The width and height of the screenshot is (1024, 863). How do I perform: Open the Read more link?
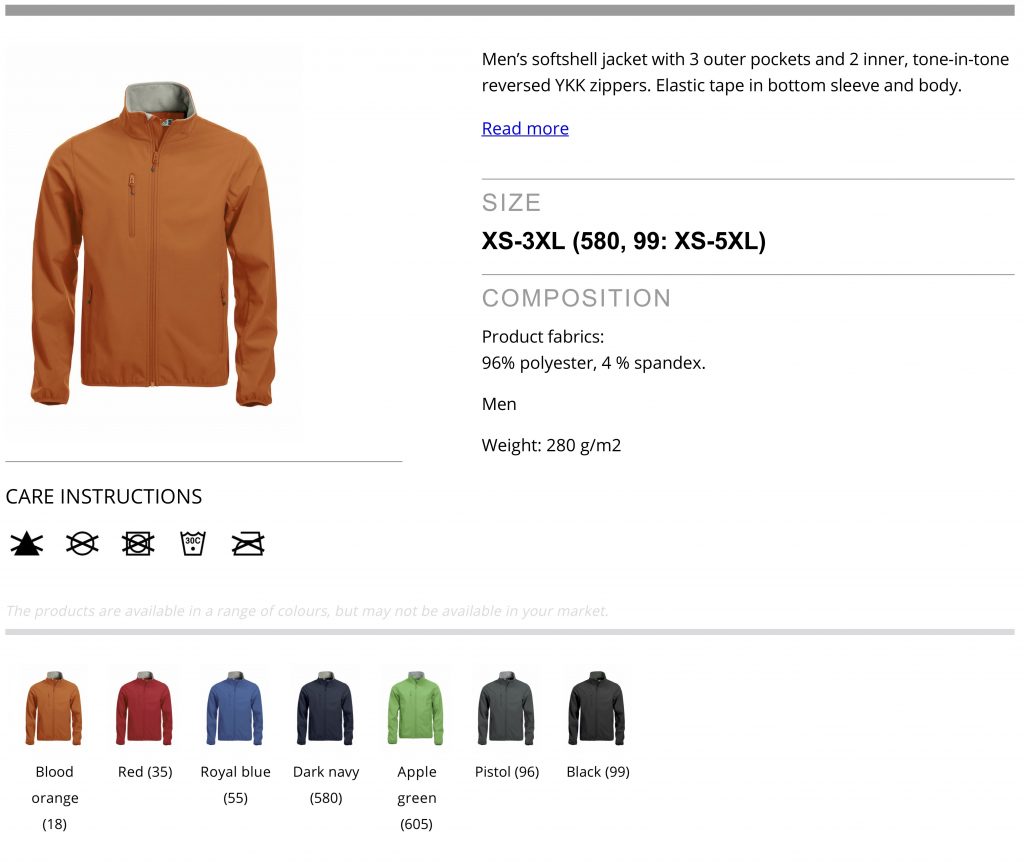[x=525, y=129]
